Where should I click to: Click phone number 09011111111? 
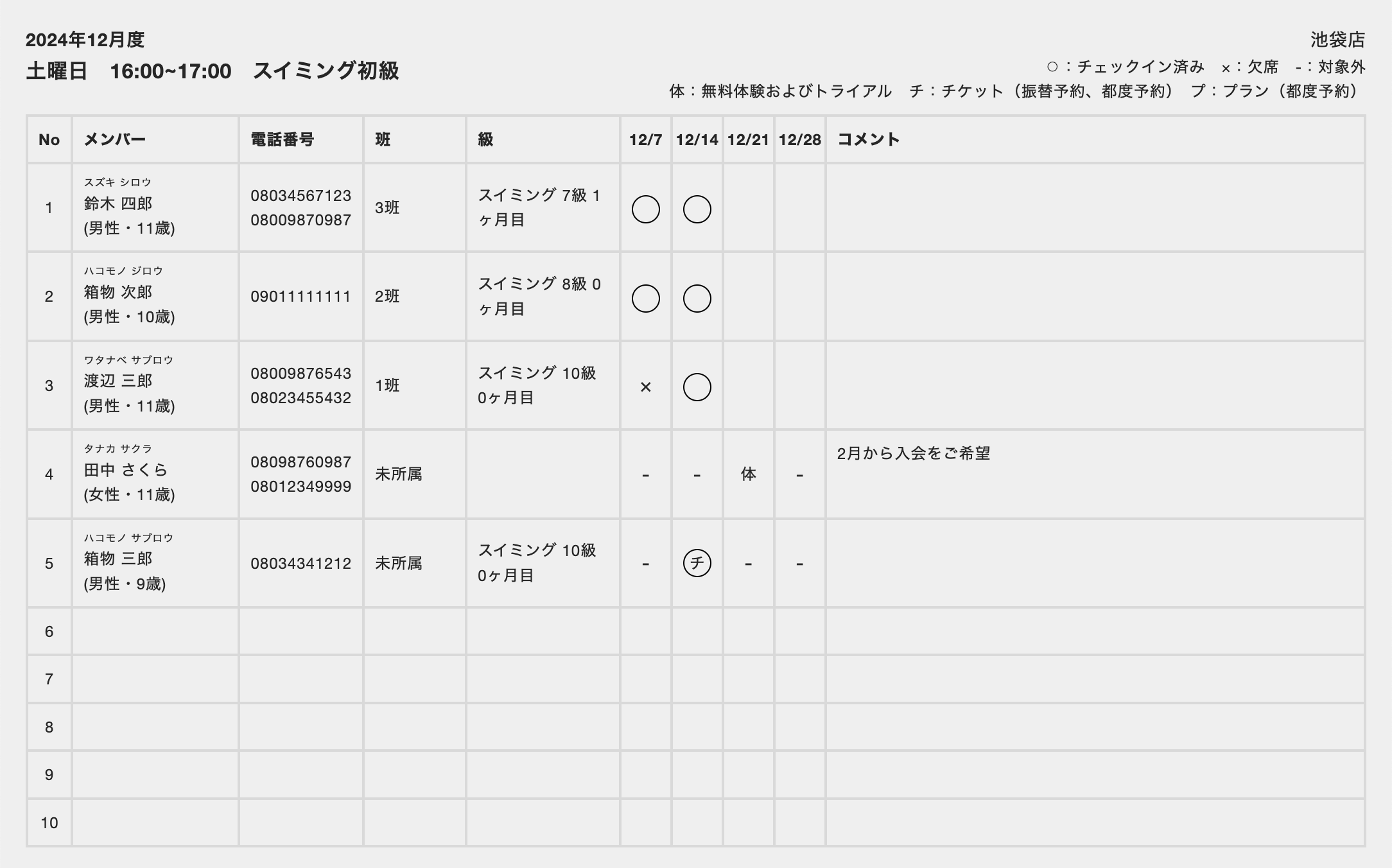(x=300, y=297)
